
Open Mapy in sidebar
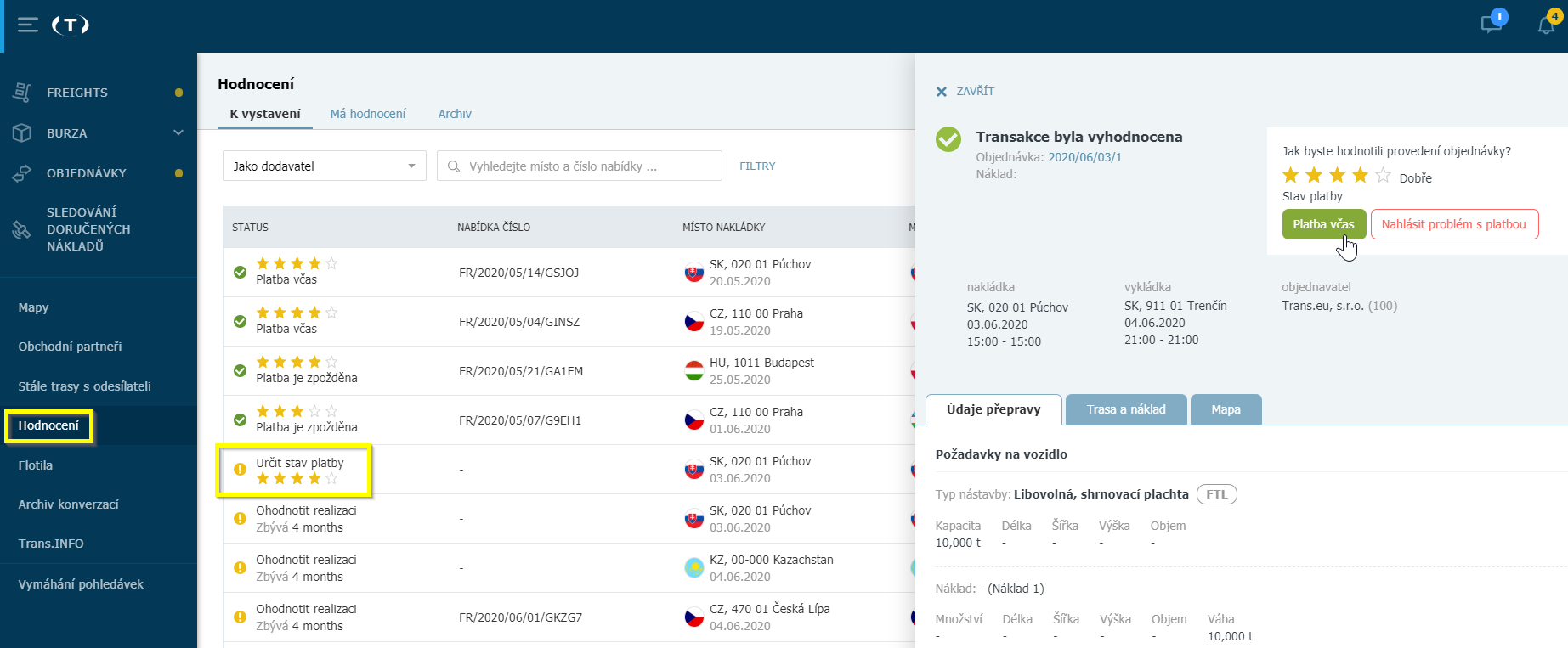34,307
